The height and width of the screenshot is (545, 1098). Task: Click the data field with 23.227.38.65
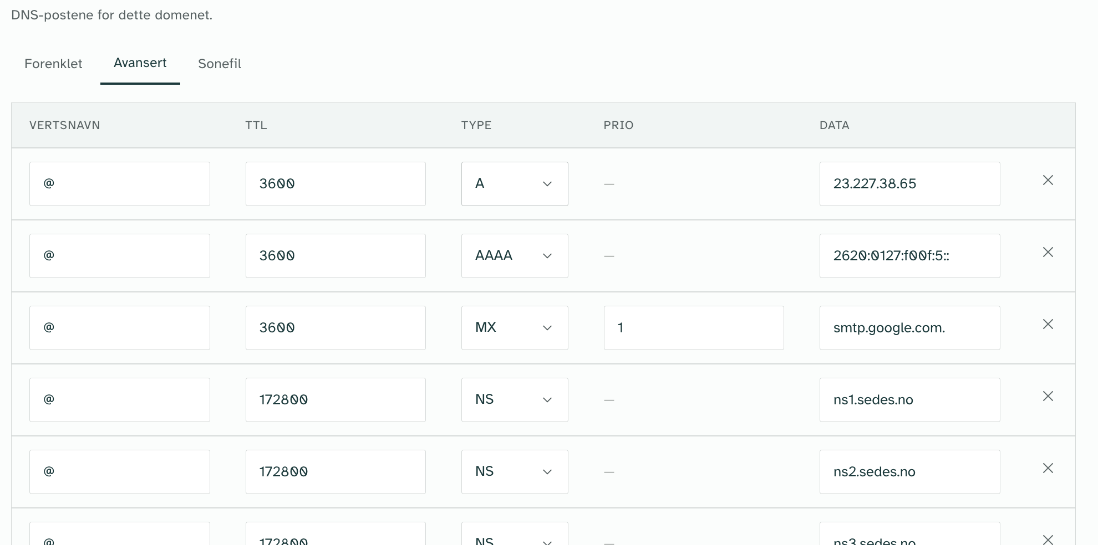[910, 184]
